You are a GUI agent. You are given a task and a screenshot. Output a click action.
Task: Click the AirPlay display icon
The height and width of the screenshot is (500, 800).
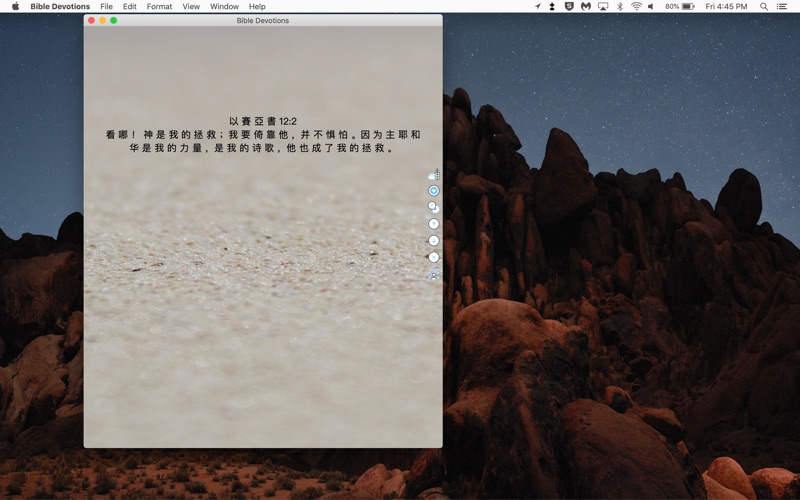point(602,6)
